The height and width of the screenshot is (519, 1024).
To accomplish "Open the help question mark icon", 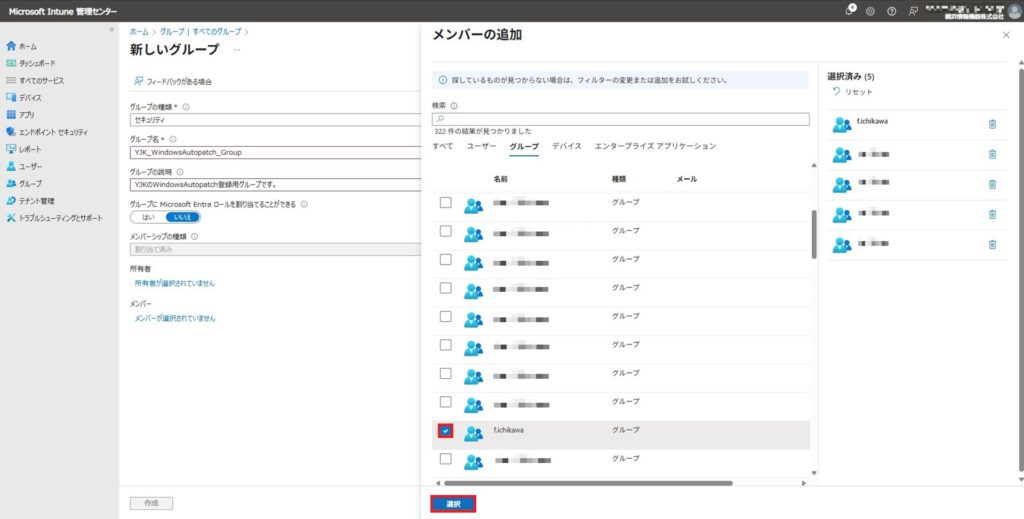I will (x=891, y=11).
